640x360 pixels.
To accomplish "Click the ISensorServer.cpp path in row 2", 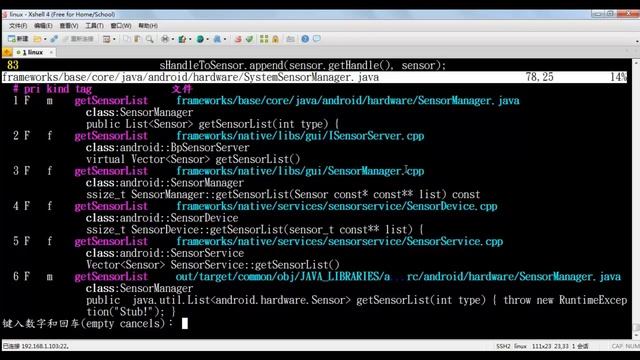I will pyautogui.click(x=300, y=136).
